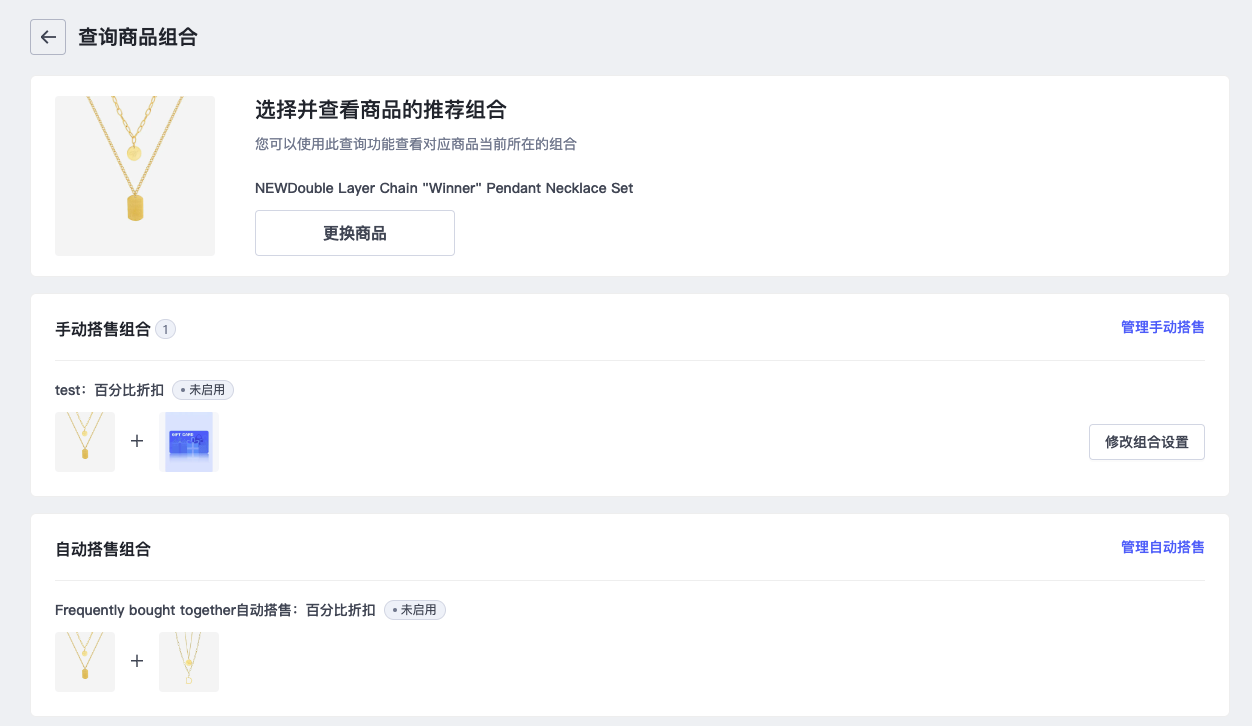
Task: Click the first necklace thumbnail in the Frequently bought together bundle
Action: pos(85,662)
